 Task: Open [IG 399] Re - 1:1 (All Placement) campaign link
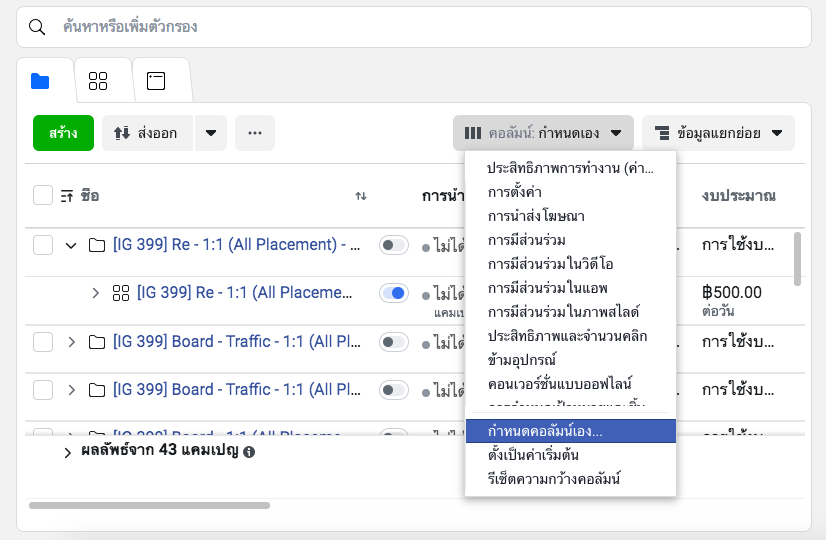pyautogui.click(x=237, y=244)
